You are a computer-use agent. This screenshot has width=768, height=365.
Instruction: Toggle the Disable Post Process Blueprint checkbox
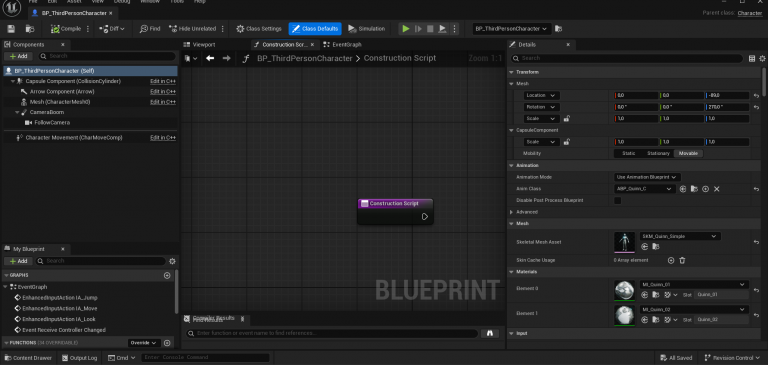tap(618, 200)
